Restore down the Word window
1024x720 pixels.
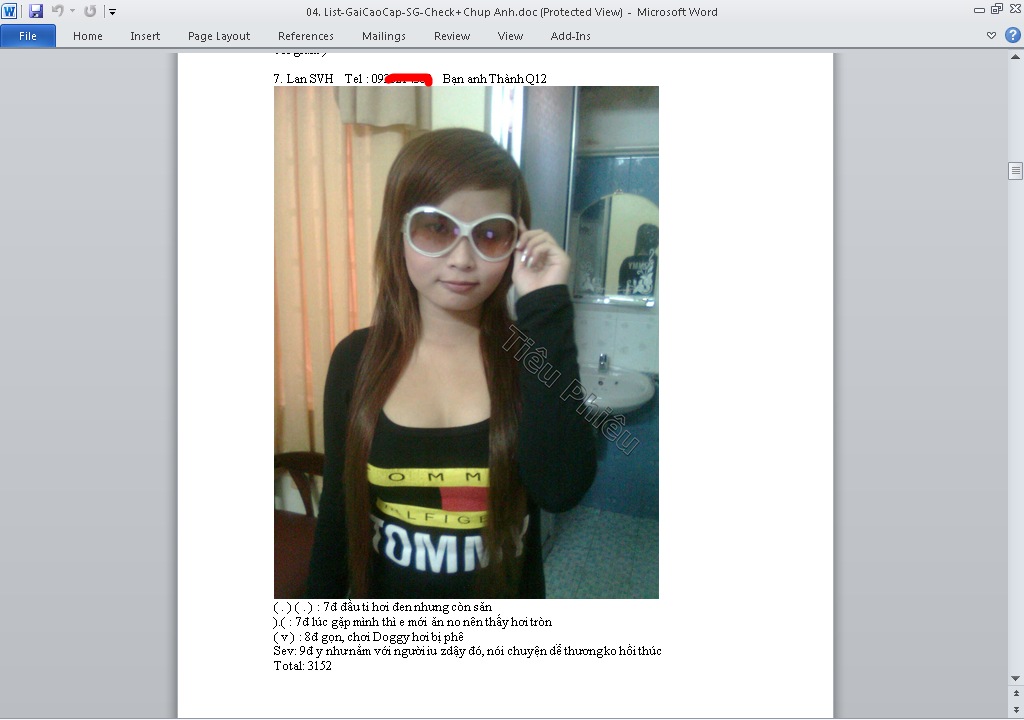pyautogui.click(x=997, y=9)
